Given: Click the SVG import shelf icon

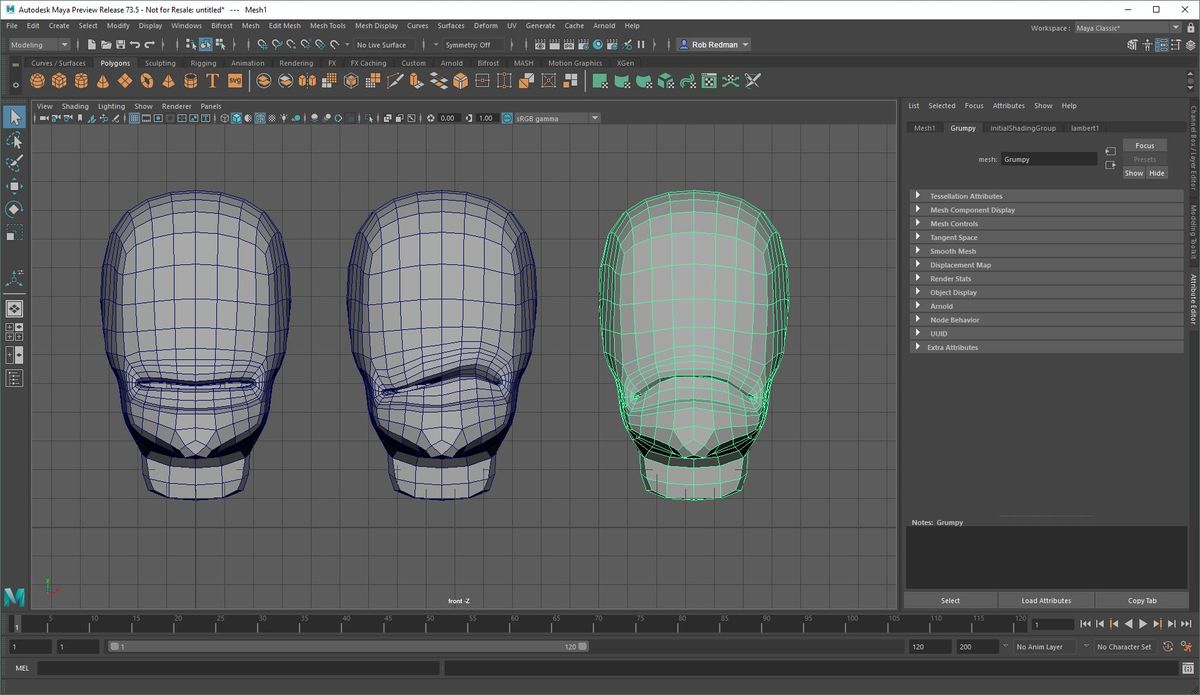Looking at the screenshot, I should pos(235,81).
